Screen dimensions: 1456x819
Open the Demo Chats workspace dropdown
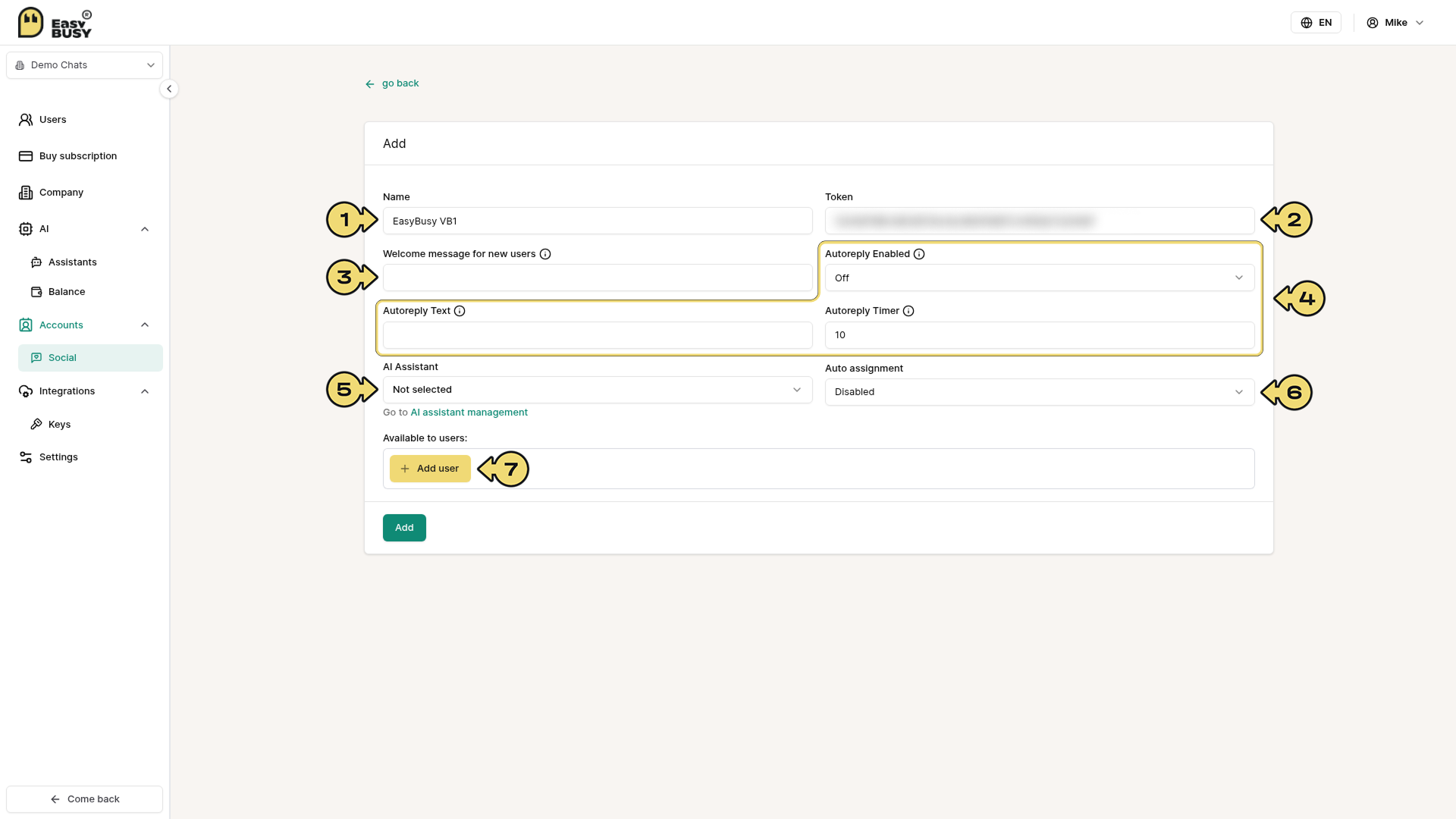(x=85, y=65)
